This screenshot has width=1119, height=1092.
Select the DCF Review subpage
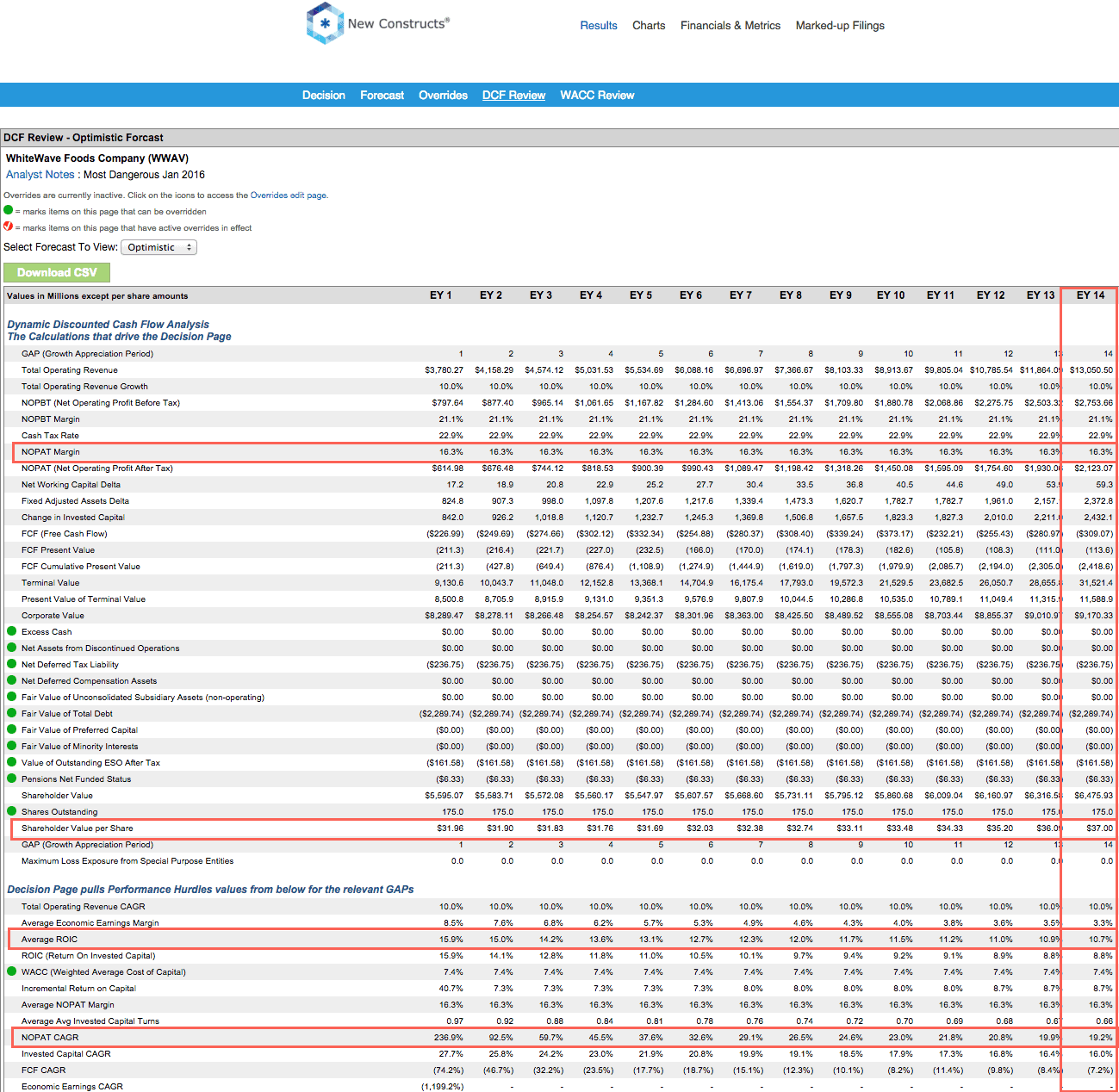coord(514,96)
